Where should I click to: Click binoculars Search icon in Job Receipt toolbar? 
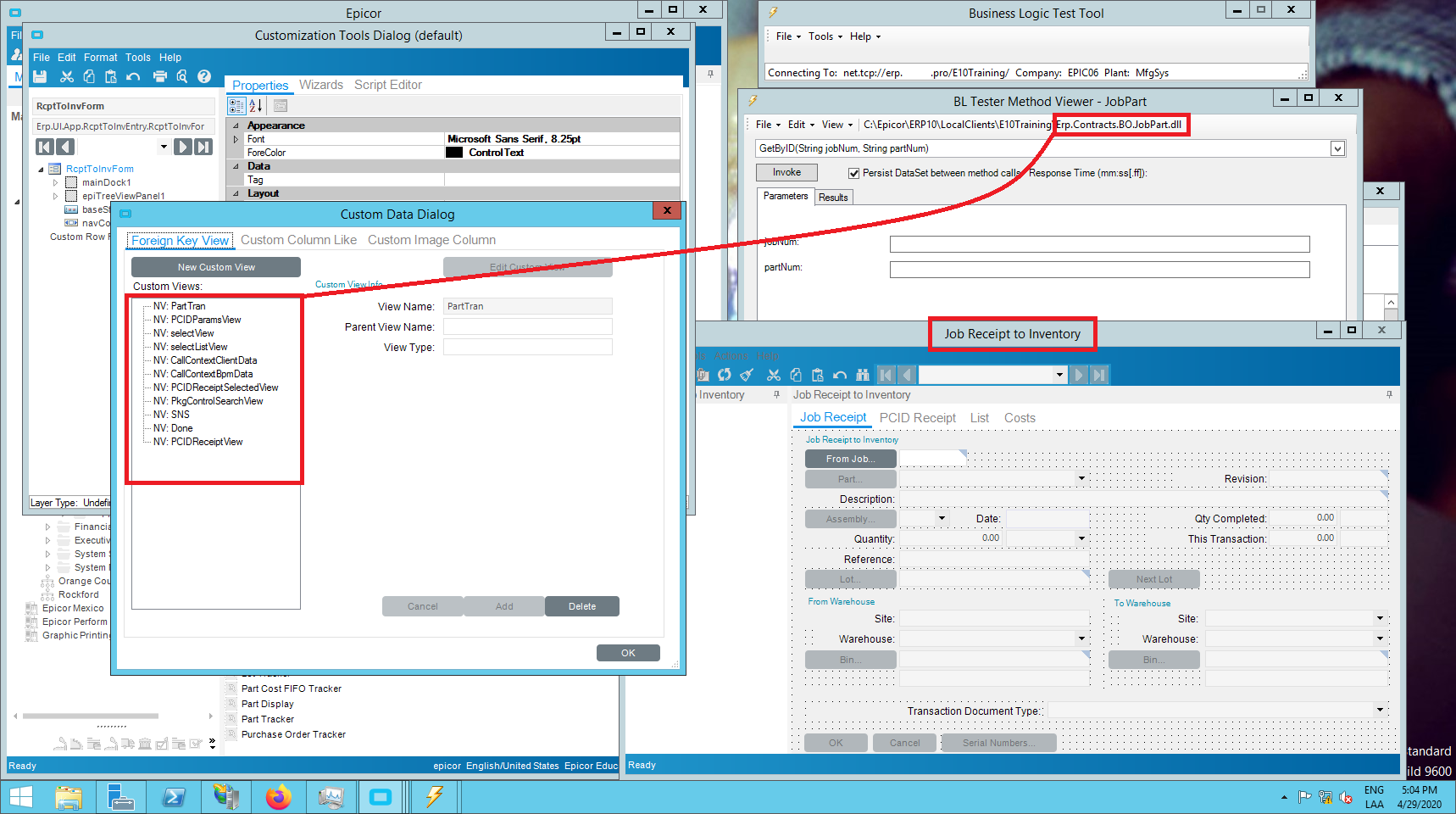point(863,375)
